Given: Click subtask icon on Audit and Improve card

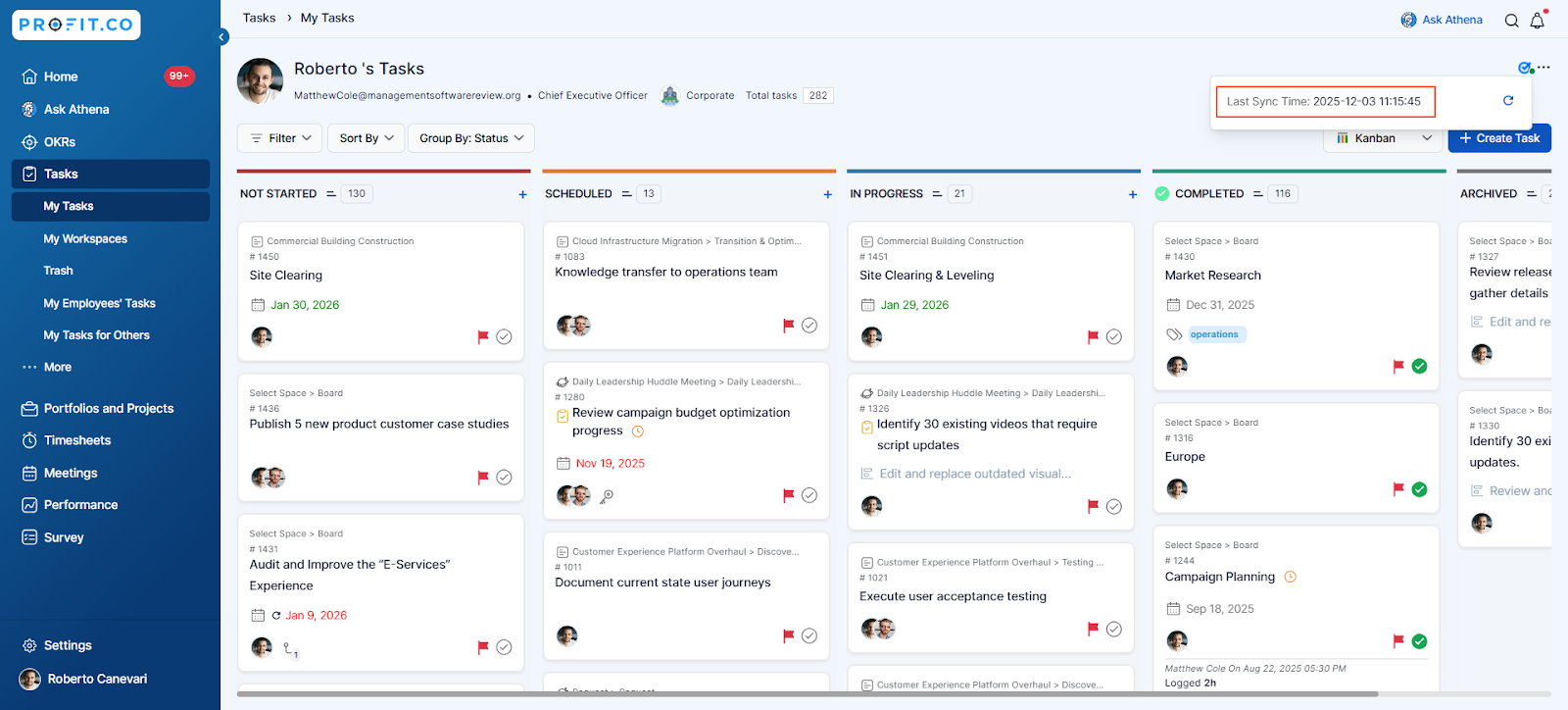Looking at the screenshot, I should (290, 649).
